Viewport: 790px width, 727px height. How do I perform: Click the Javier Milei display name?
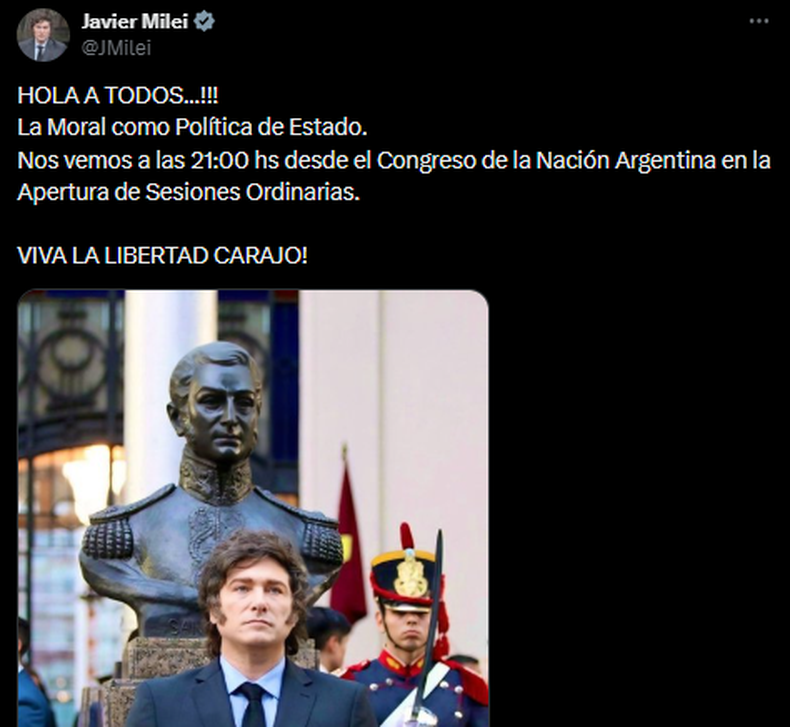pyautogui.click(x=135, y=22)
